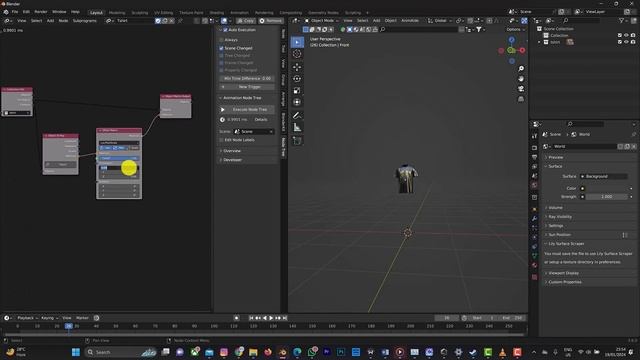Enable the Always checkbox
The image size is (640, 360).
222,40
